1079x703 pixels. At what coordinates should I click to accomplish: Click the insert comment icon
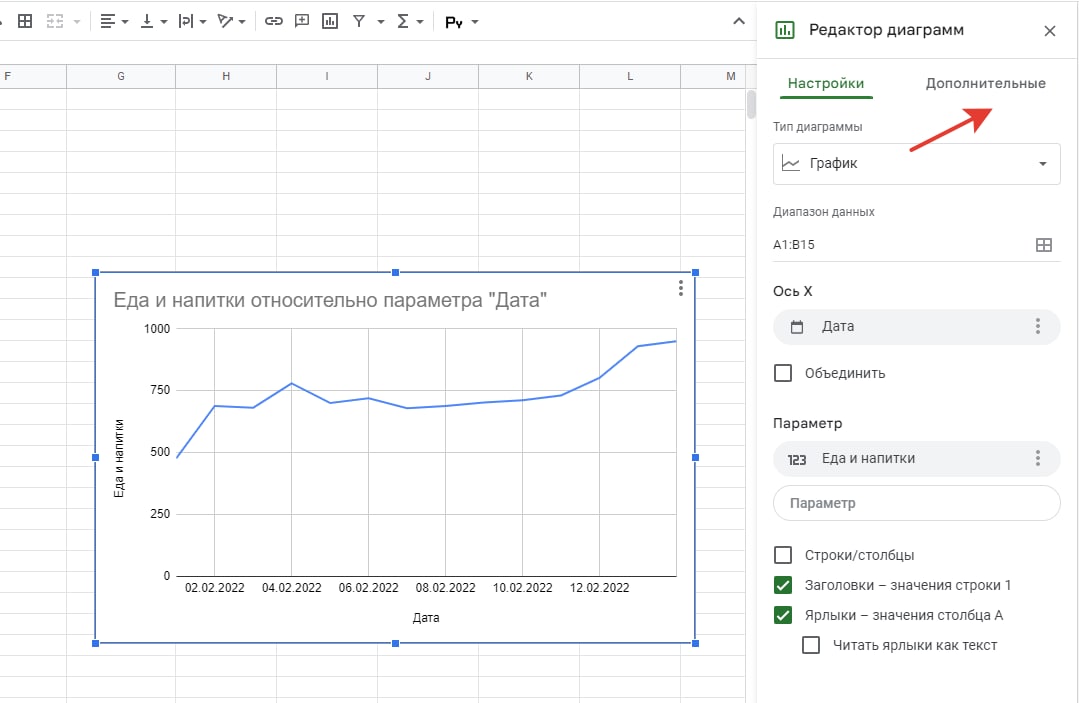[301, 21]
